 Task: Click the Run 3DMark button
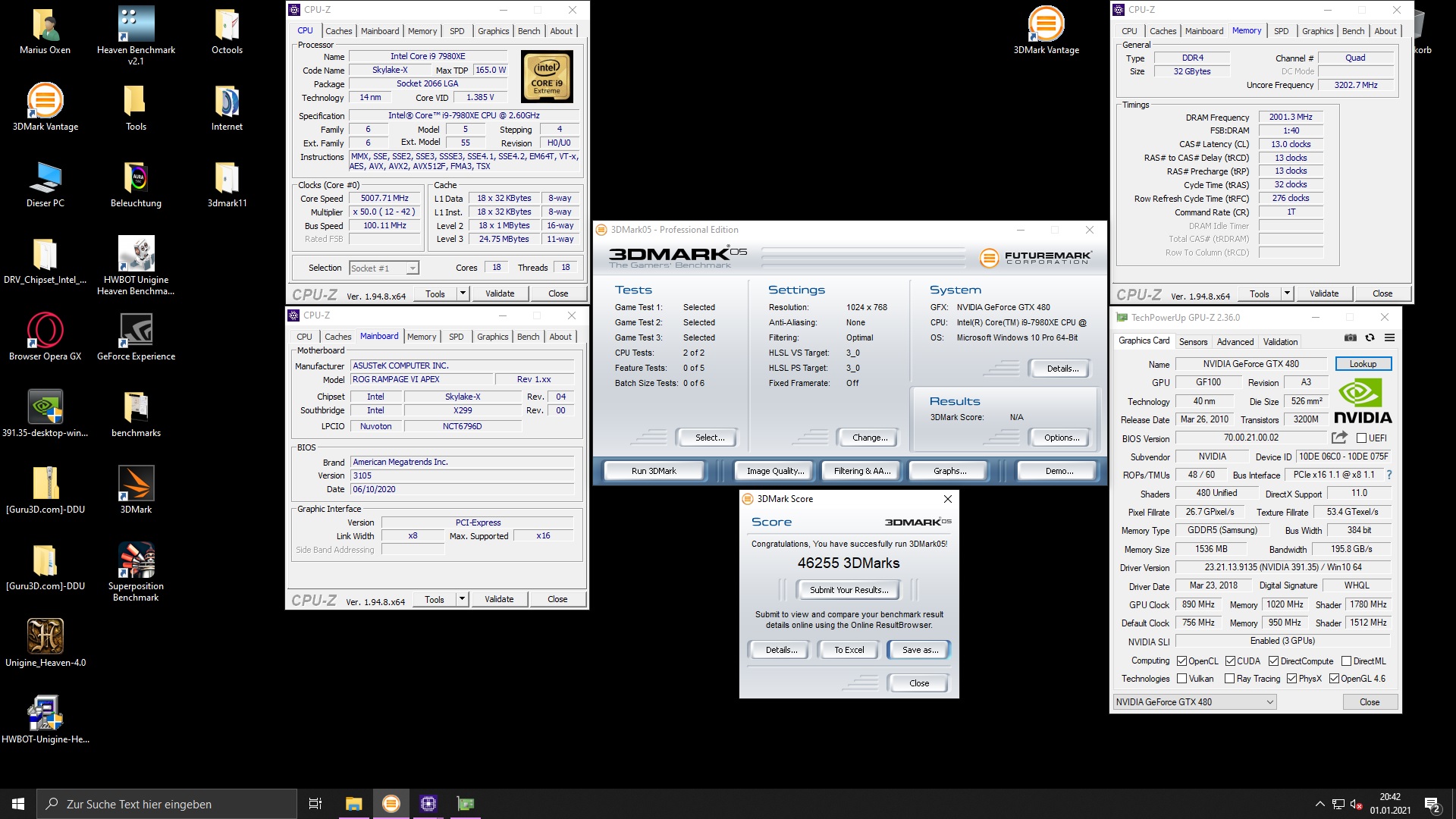click(x=654, y=471)
